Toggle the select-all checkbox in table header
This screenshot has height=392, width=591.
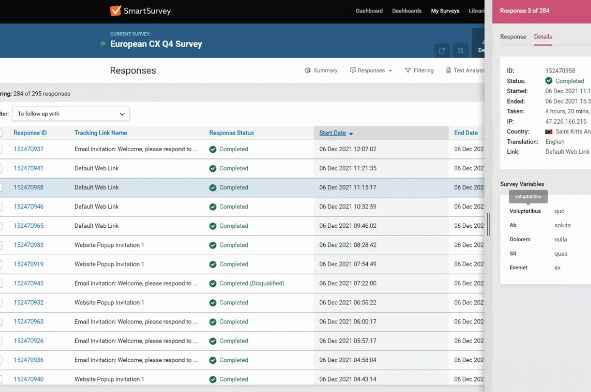coord(0,133)
